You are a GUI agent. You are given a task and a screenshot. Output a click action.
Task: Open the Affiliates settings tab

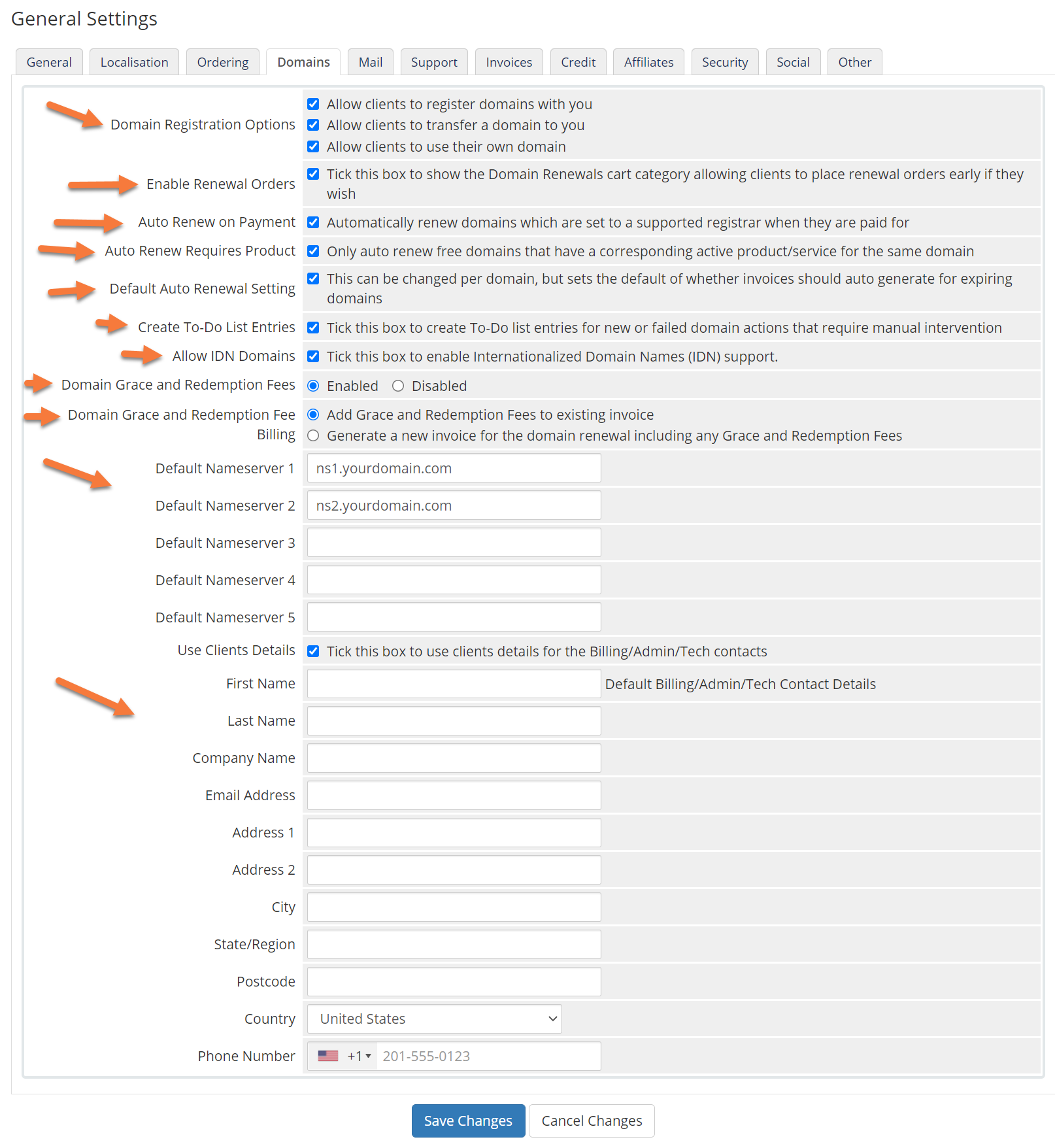pyautogui.click(x=648, y=62)
